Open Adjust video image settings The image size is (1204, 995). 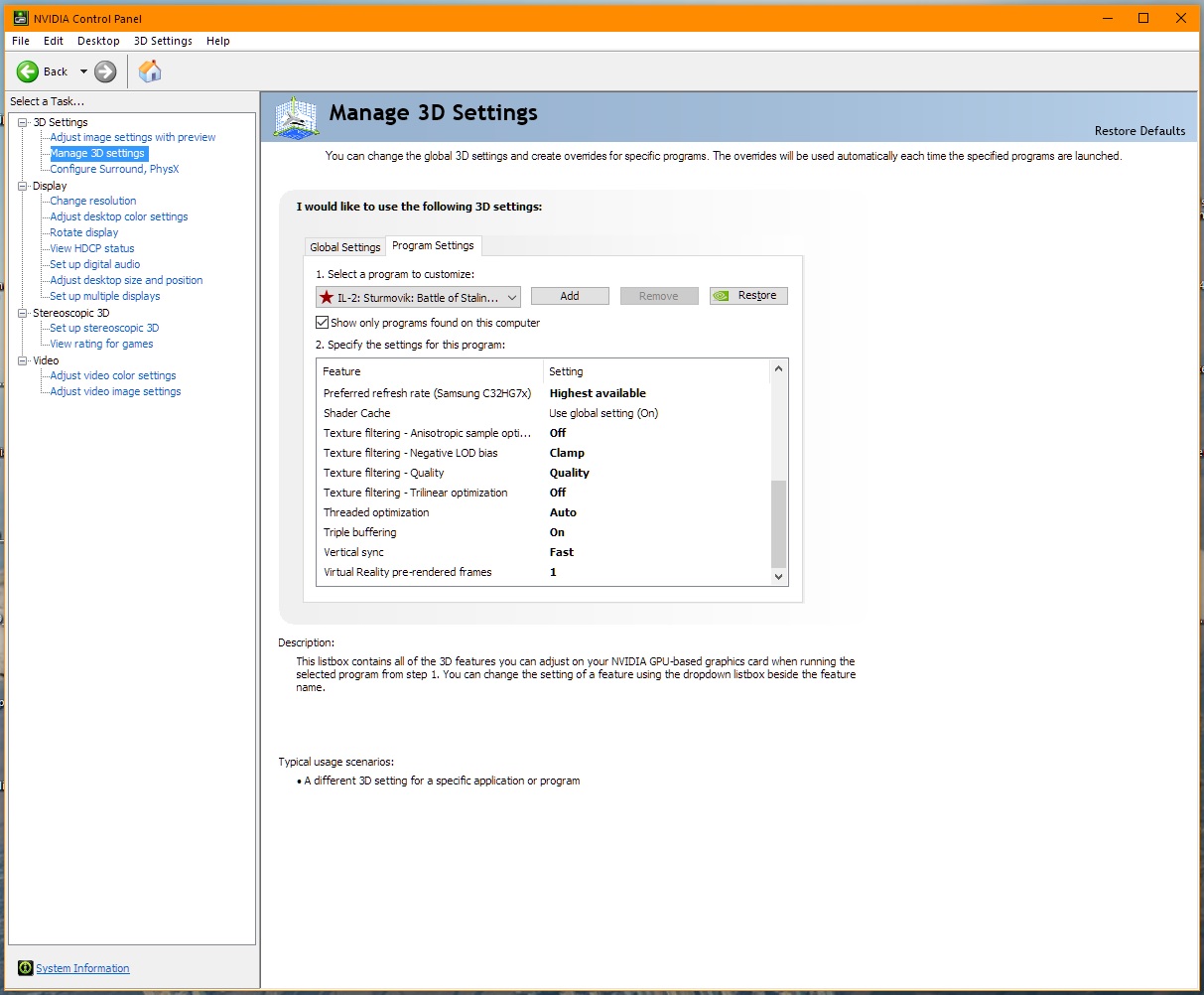115,391
